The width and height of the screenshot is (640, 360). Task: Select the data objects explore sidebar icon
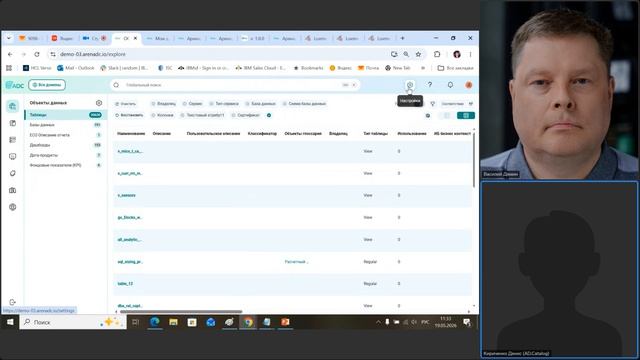coord(13,106)
